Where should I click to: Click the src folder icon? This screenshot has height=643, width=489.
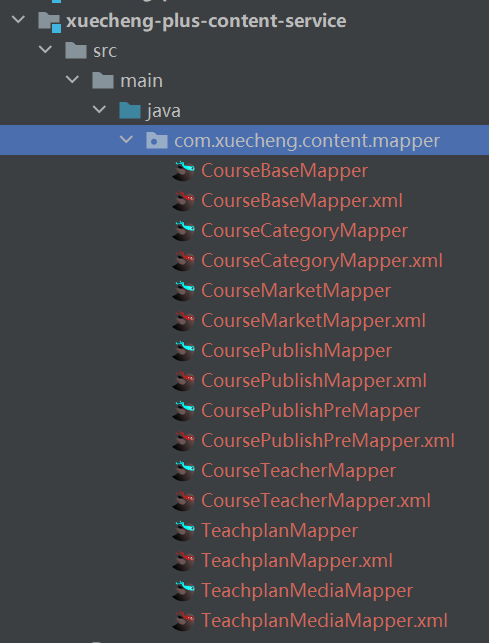click(x=76, y=51)
